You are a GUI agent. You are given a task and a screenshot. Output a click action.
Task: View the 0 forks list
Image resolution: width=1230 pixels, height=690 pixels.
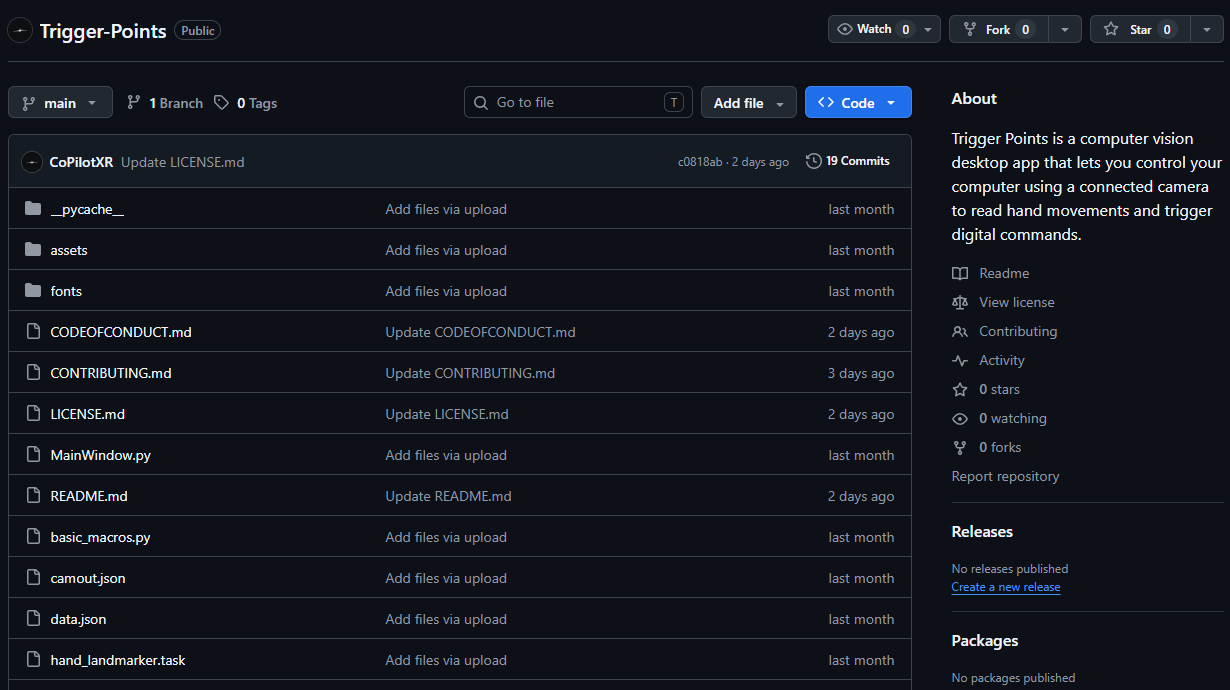coord(1000,447)
